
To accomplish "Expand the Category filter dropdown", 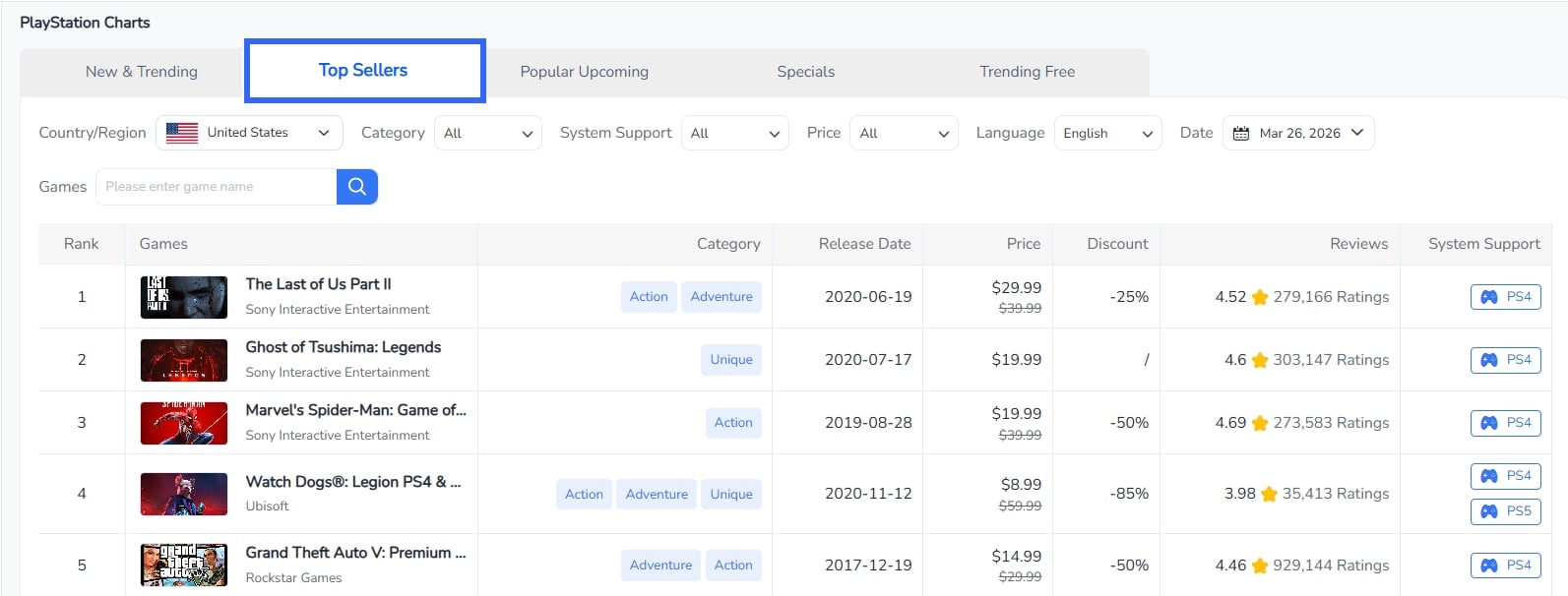I will pos(488,133).
